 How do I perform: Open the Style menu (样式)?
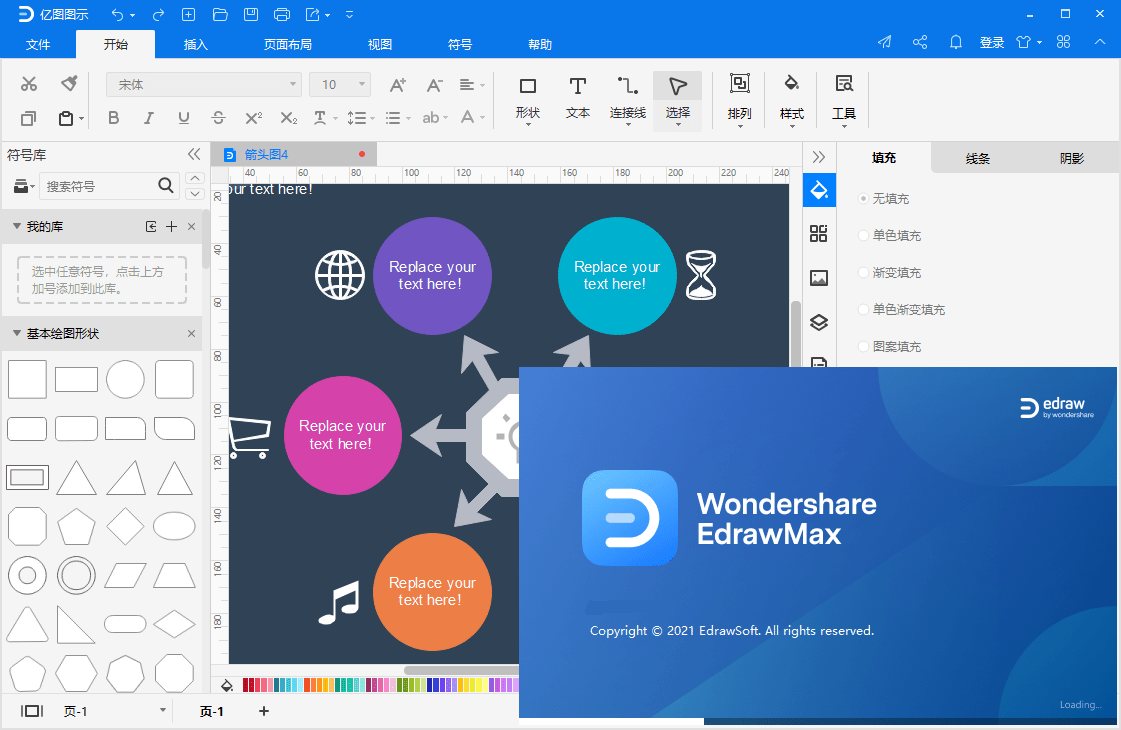[791, 99]
